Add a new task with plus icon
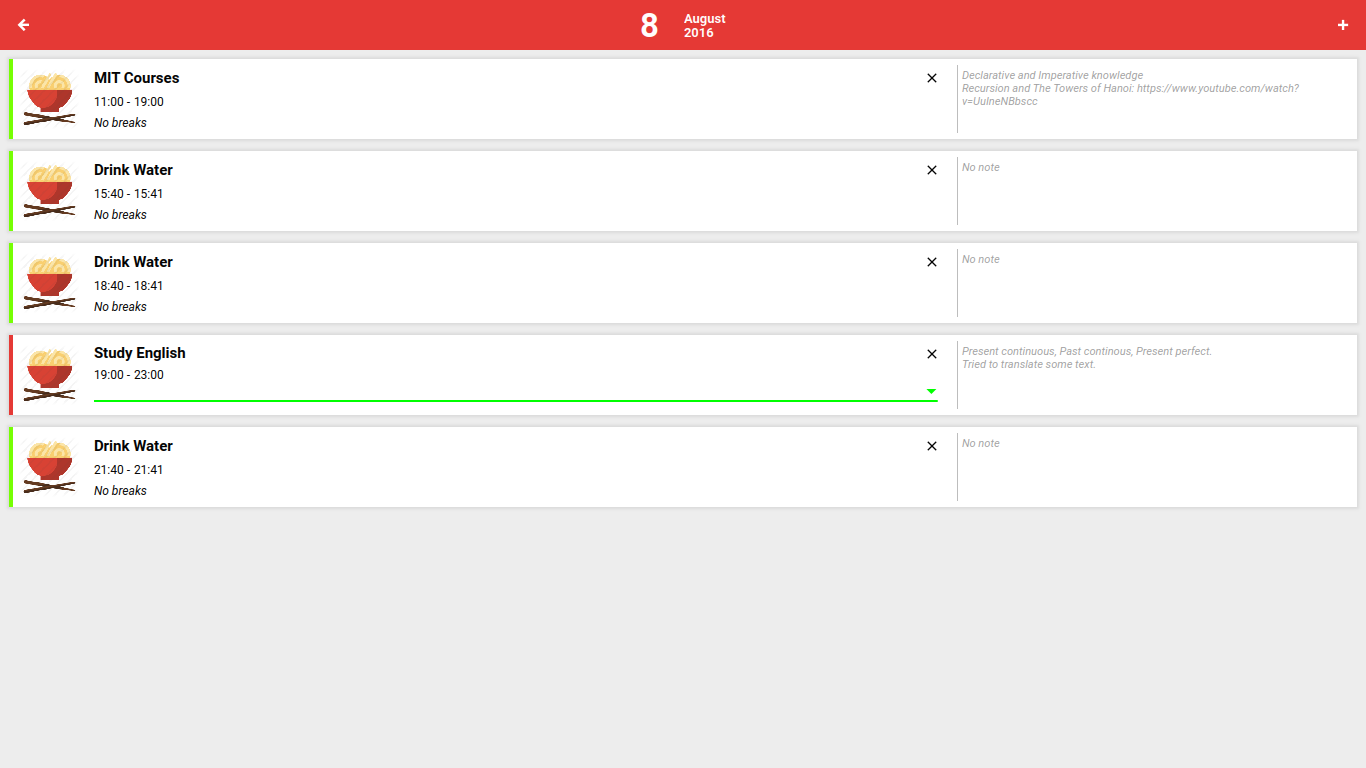 [1343, 25]
